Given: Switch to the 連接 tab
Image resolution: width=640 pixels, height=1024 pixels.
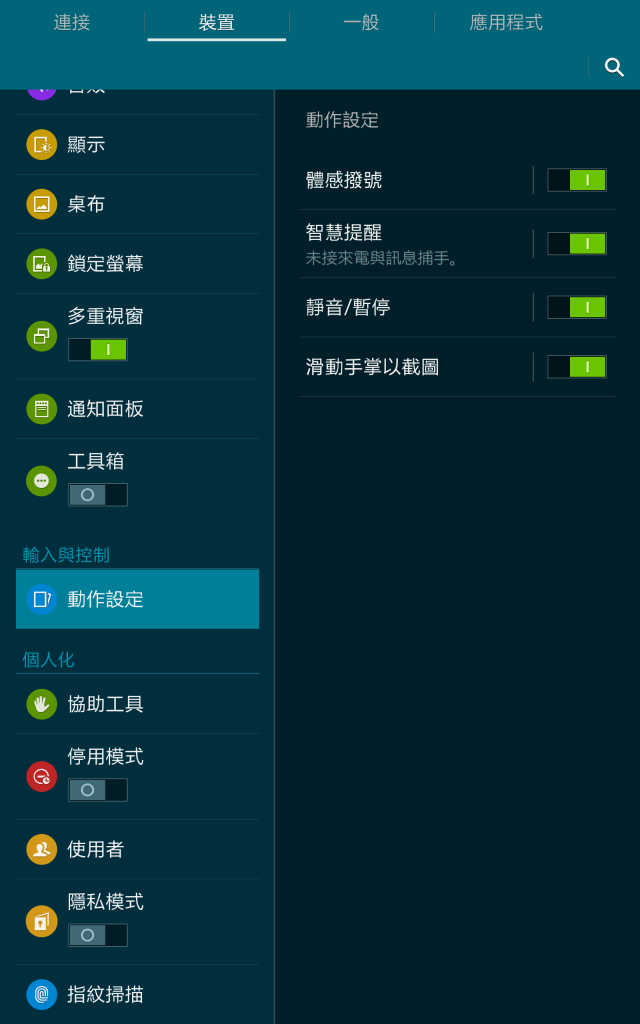Looking at the screenshot, I should point(72,22).
